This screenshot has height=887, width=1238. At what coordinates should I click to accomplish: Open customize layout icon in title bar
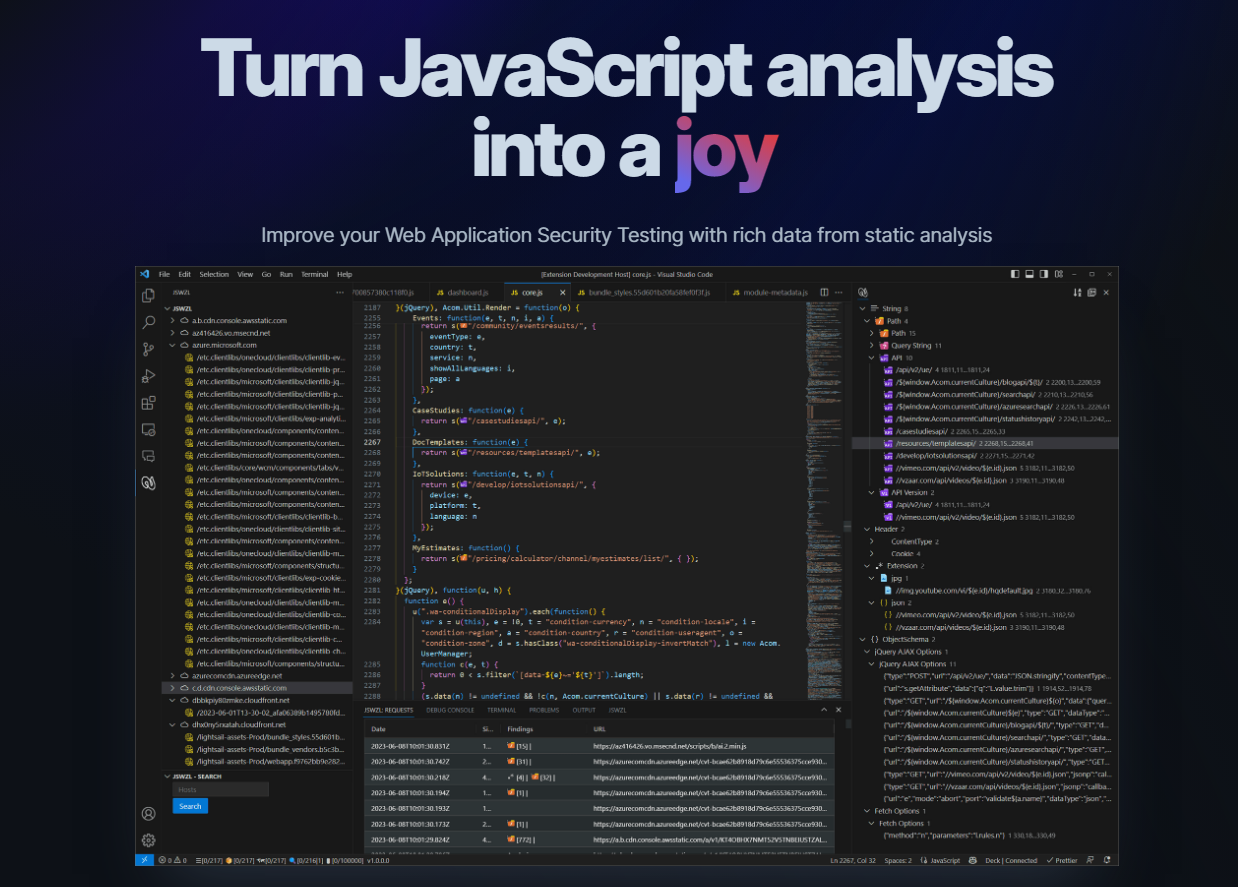pos(1059,274)
